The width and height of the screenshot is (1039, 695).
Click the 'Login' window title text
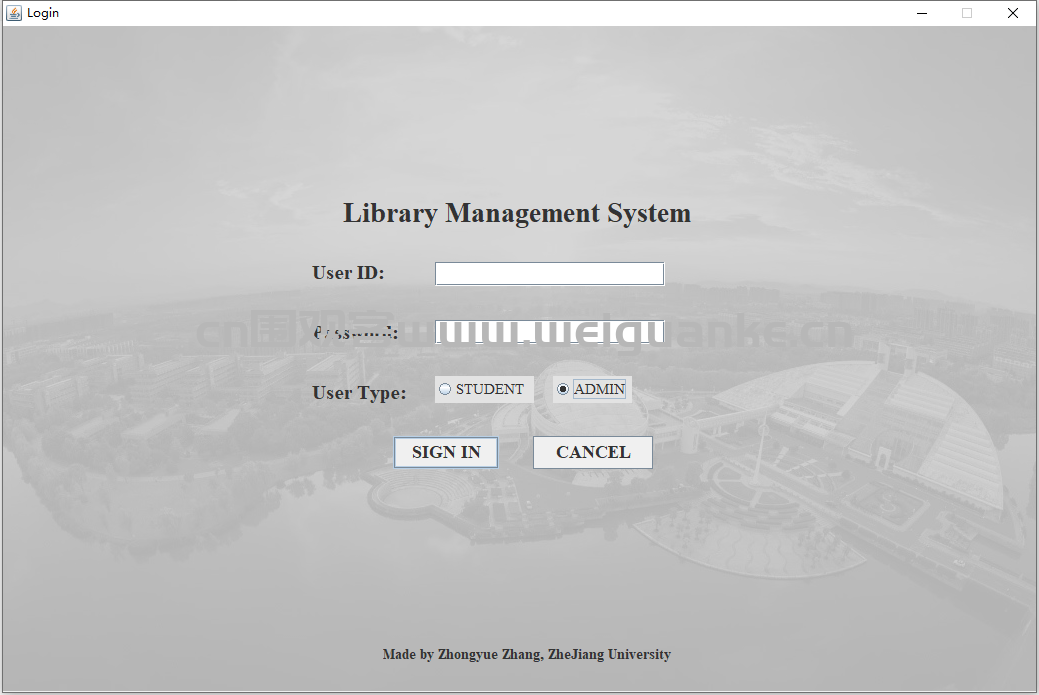pyautogui.click(x=43, y=13)
